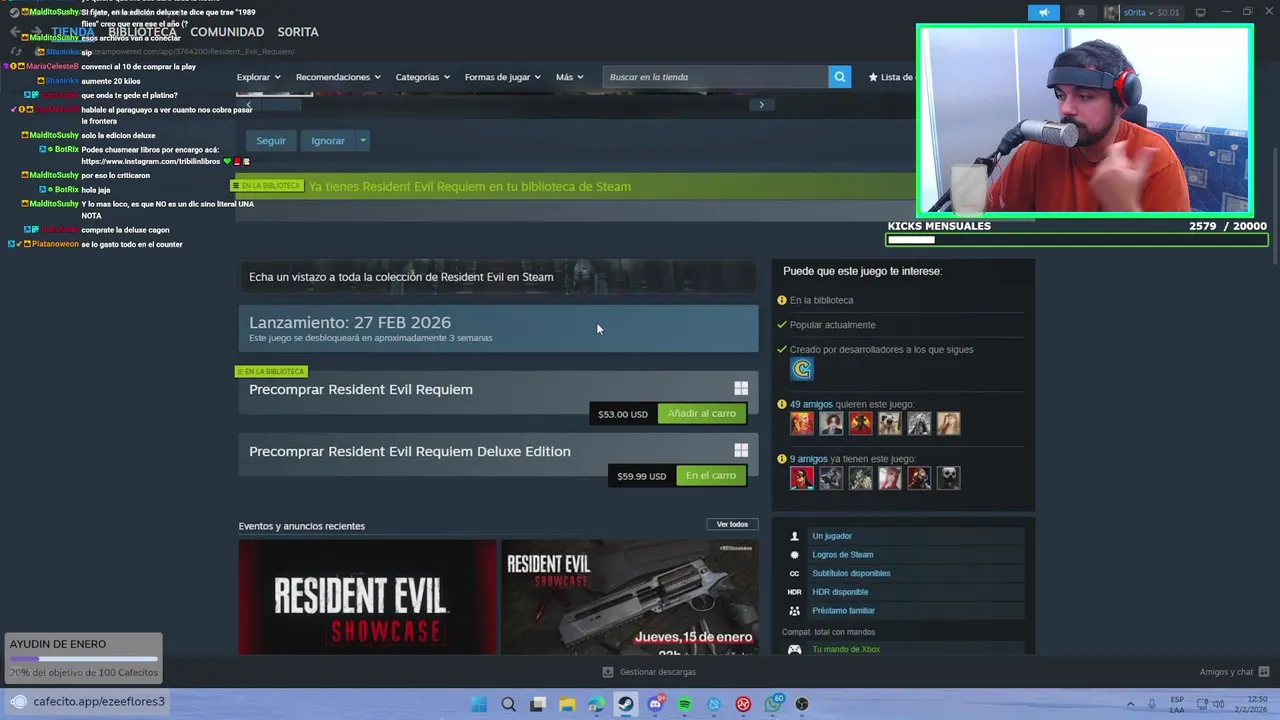Click the Windows platform icon on standard edition

point(741,388)
